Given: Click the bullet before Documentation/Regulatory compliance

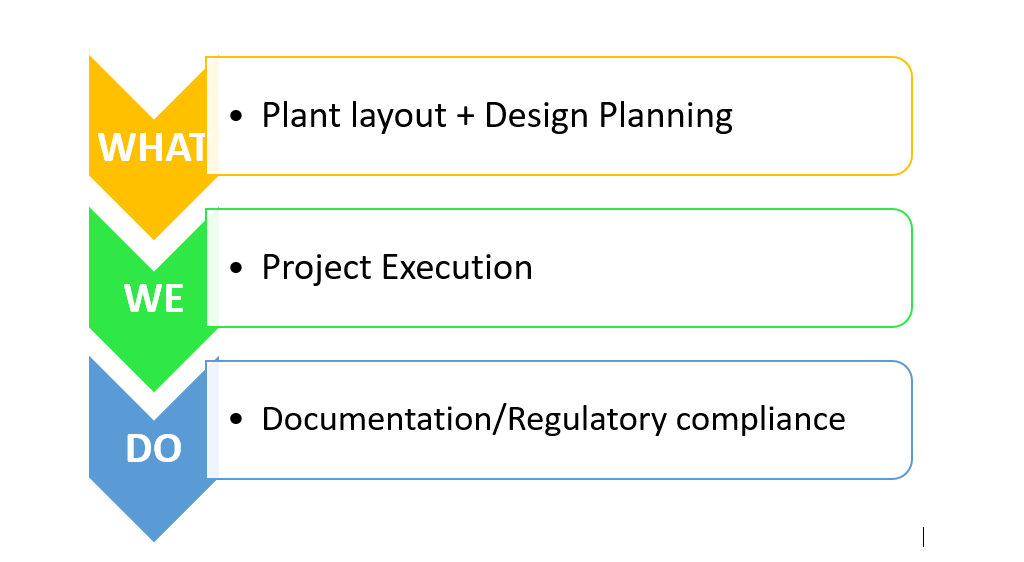Looking at the screenshot, I should pyautogui.click(x=236, y=419).
